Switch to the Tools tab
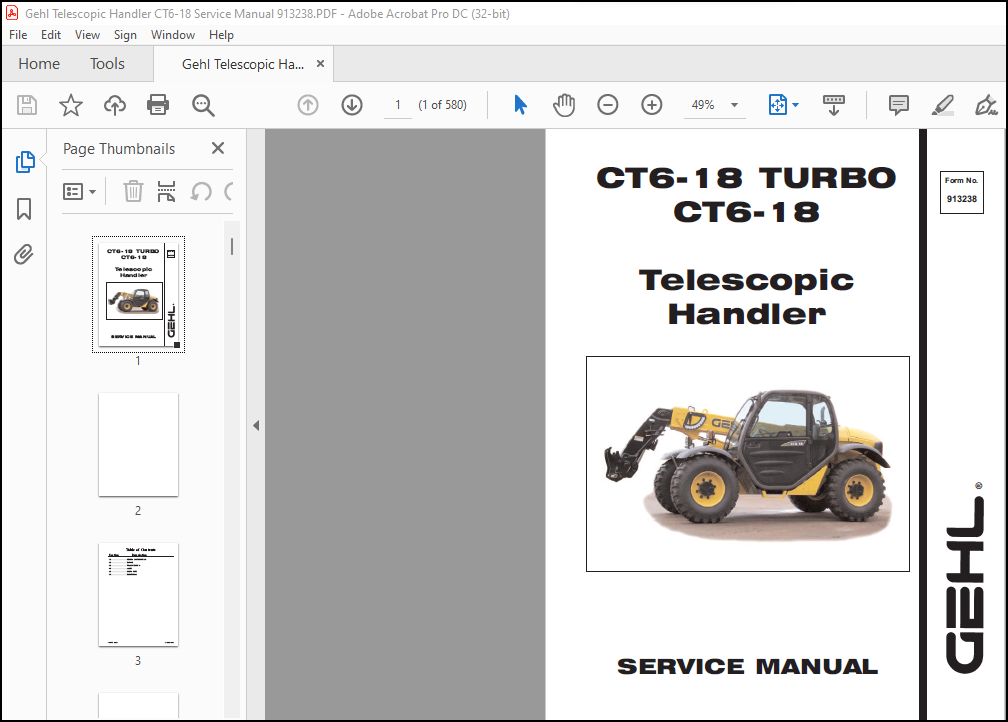The image size is (1008, 722). [x=107, y=64]
